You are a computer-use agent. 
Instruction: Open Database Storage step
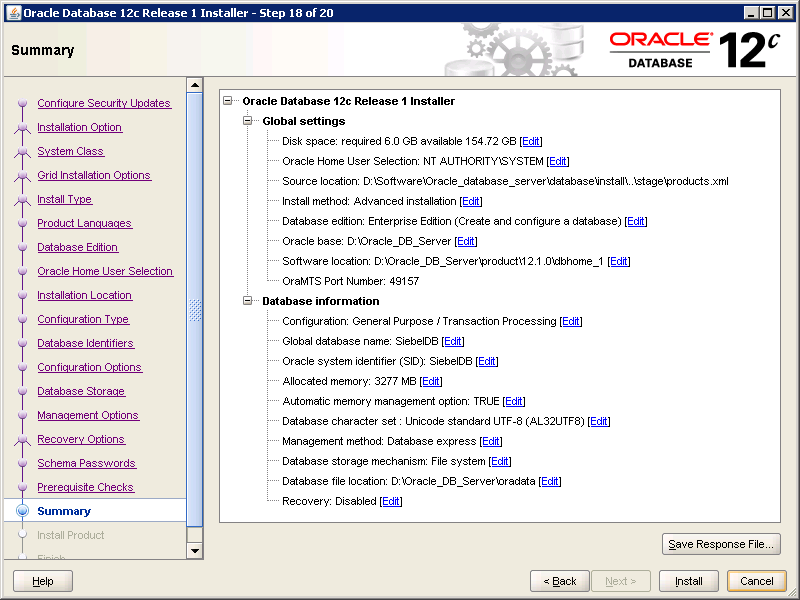coord(81,391)
